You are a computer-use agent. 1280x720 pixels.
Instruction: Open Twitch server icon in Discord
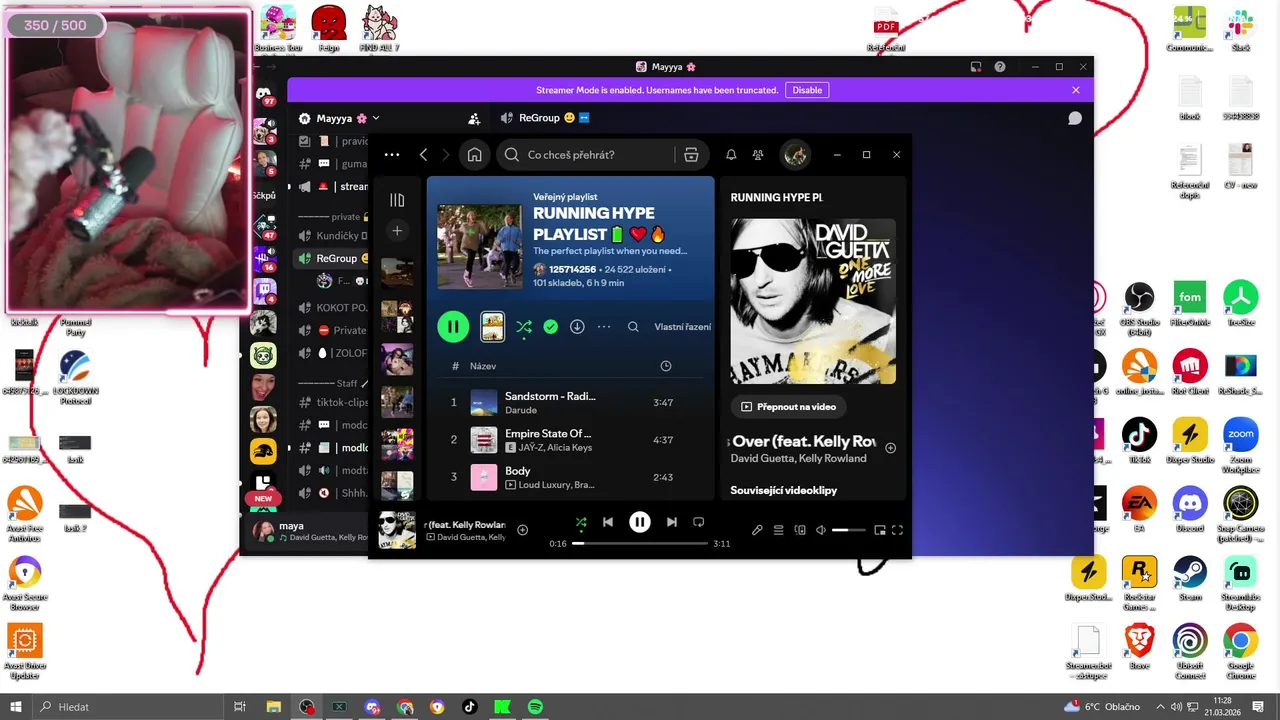pos(264,291)
